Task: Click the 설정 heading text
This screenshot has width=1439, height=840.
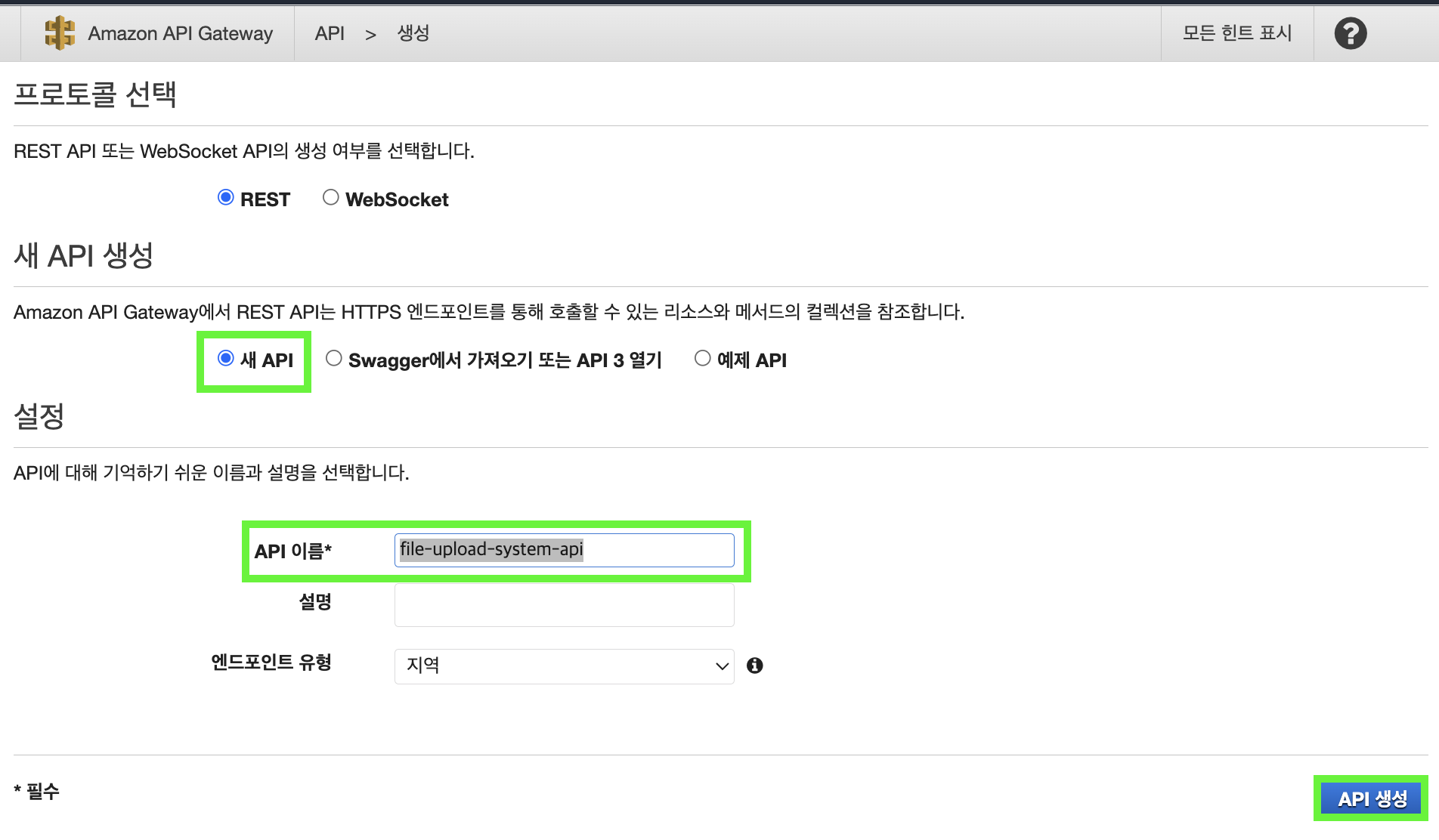Action: [39, 416]
